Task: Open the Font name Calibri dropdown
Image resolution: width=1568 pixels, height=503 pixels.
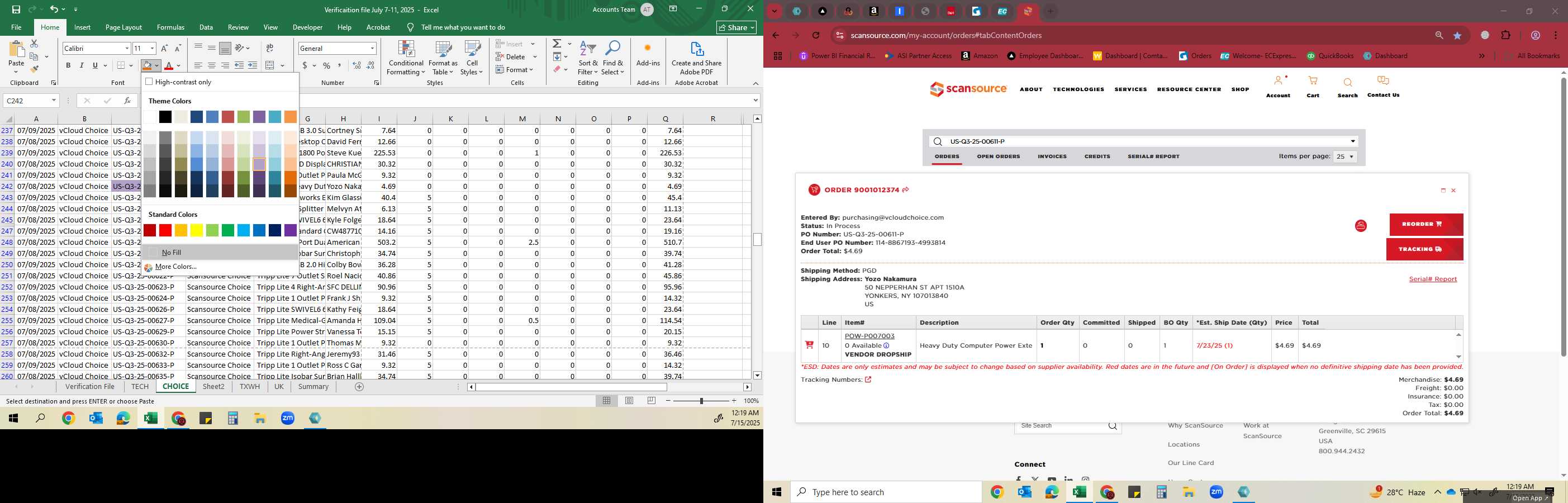Action: (127, 48)
